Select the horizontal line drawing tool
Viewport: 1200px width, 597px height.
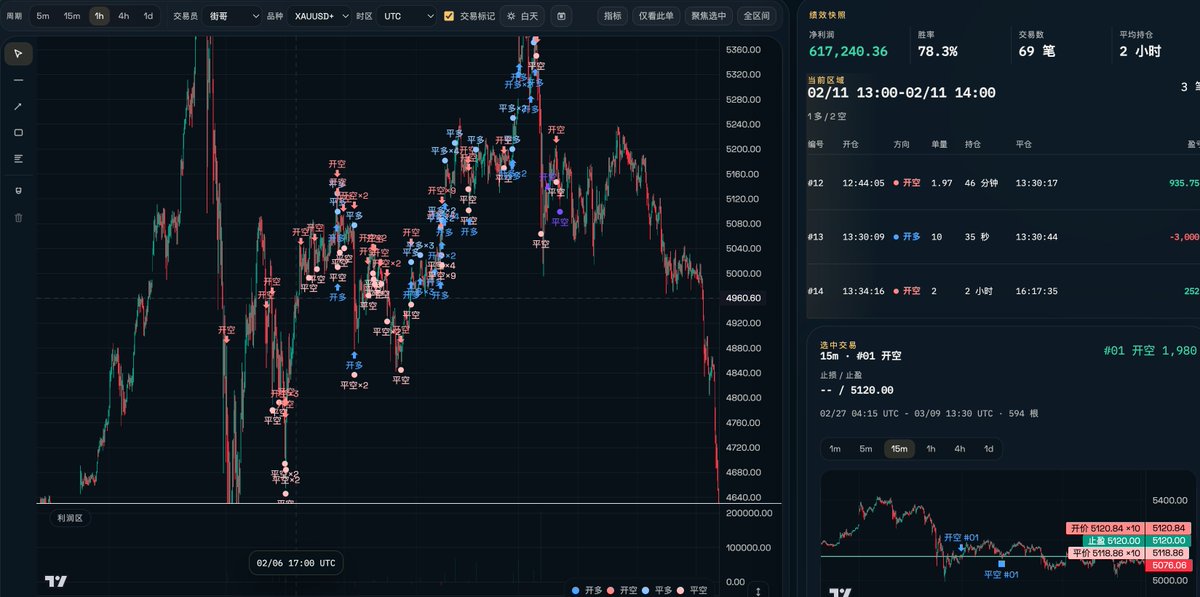tap(18, 80)
